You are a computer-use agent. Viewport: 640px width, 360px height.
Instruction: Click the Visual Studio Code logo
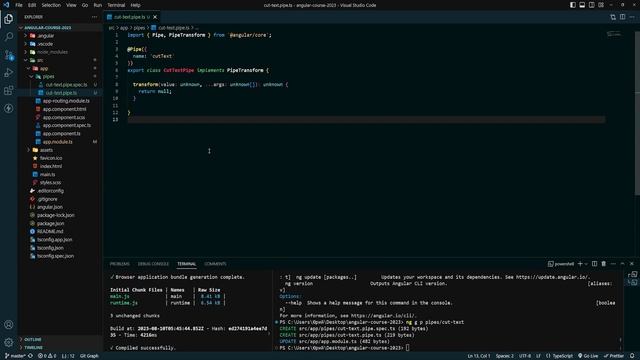pyautogui.click(x=6, y=5)
